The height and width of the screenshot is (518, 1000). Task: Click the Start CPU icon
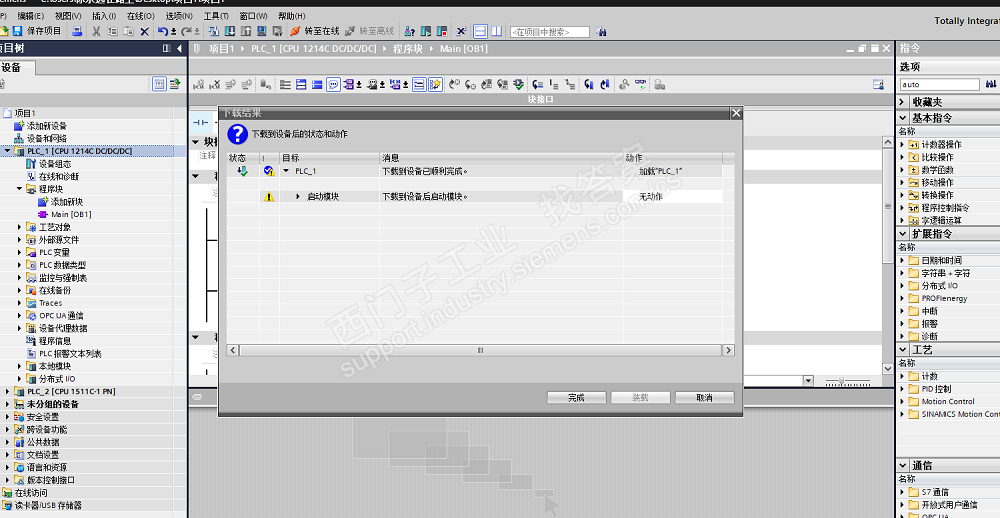pyautogui.click(x=425, y=31)
